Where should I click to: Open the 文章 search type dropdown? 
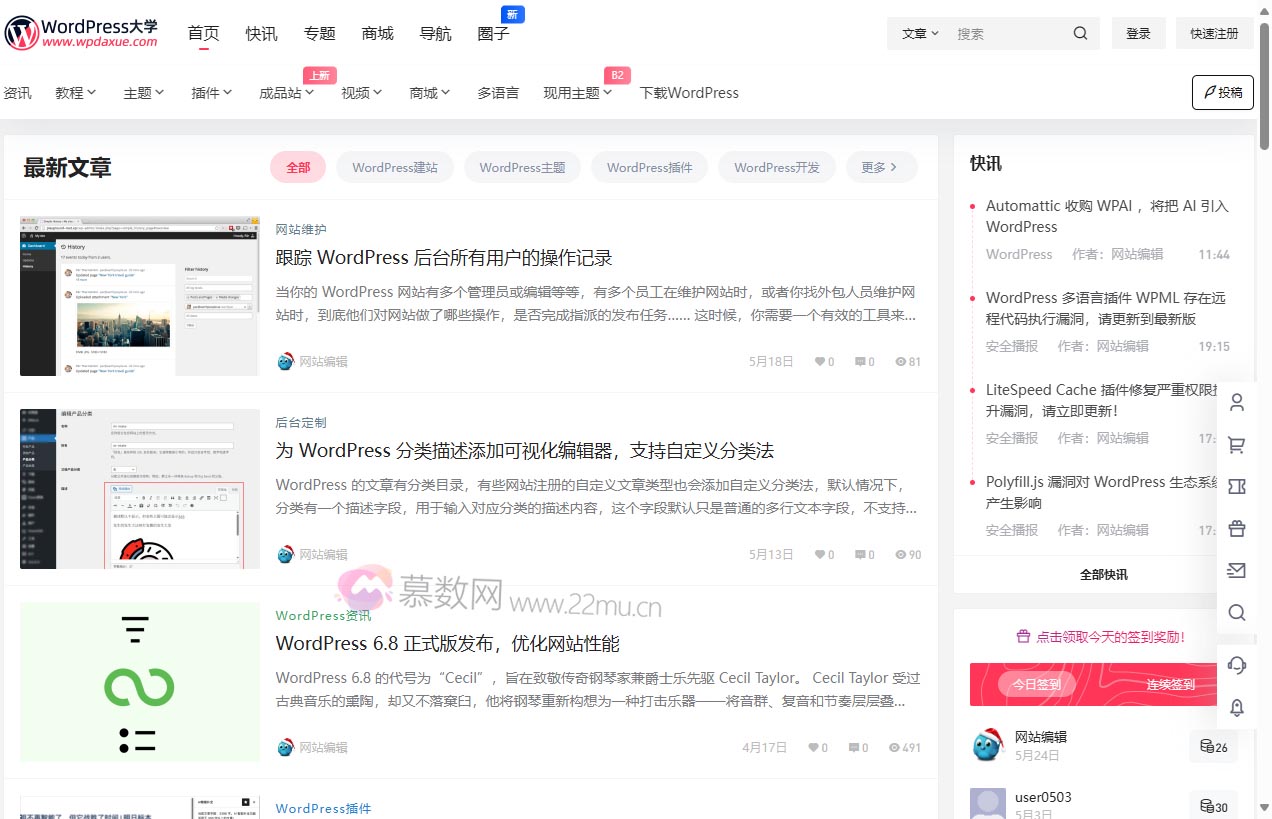(917, 33)
